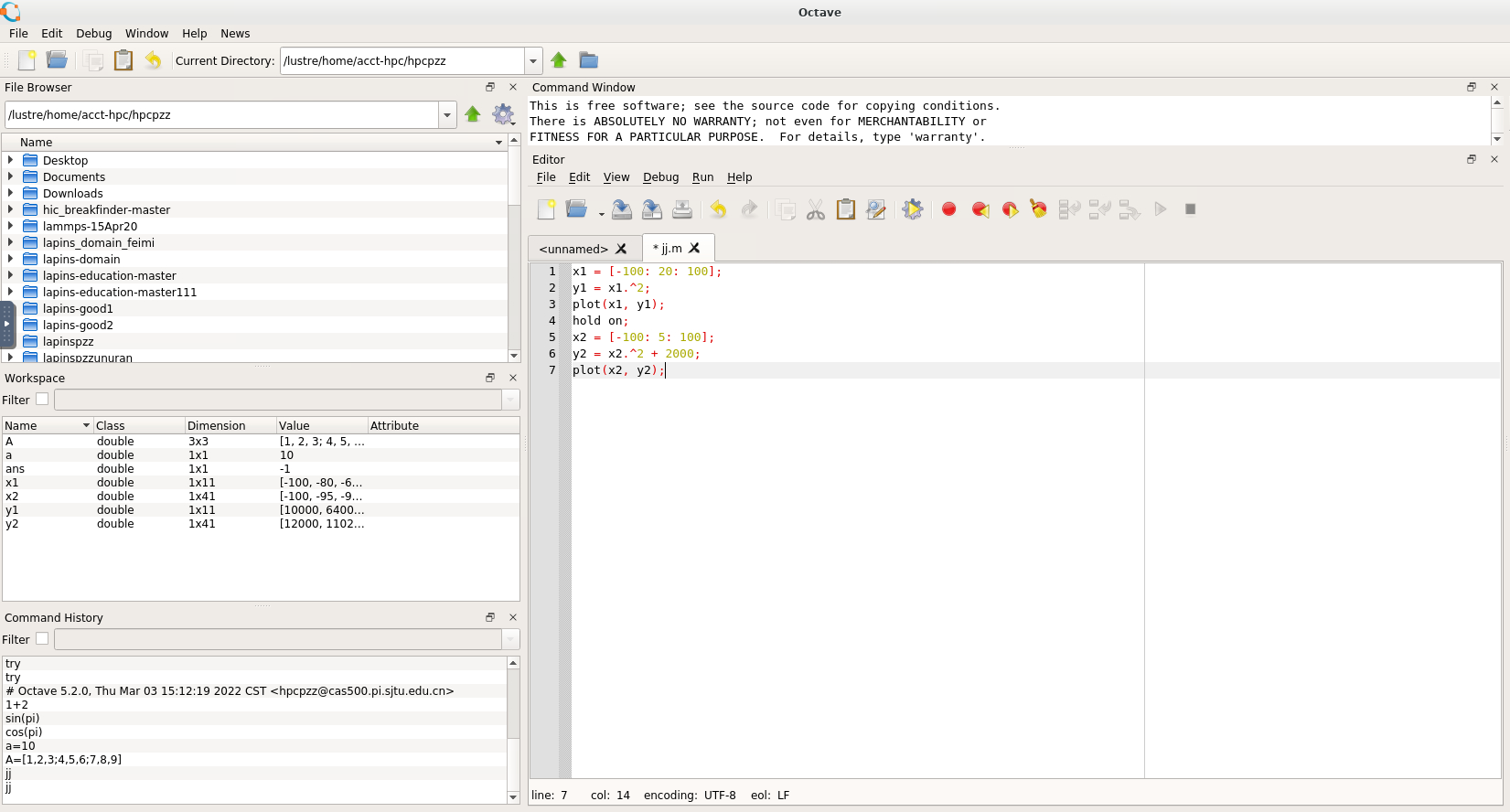1510x812 pixels.
Task: Close the jj.m editor tab
Action: tap(694, 248)
